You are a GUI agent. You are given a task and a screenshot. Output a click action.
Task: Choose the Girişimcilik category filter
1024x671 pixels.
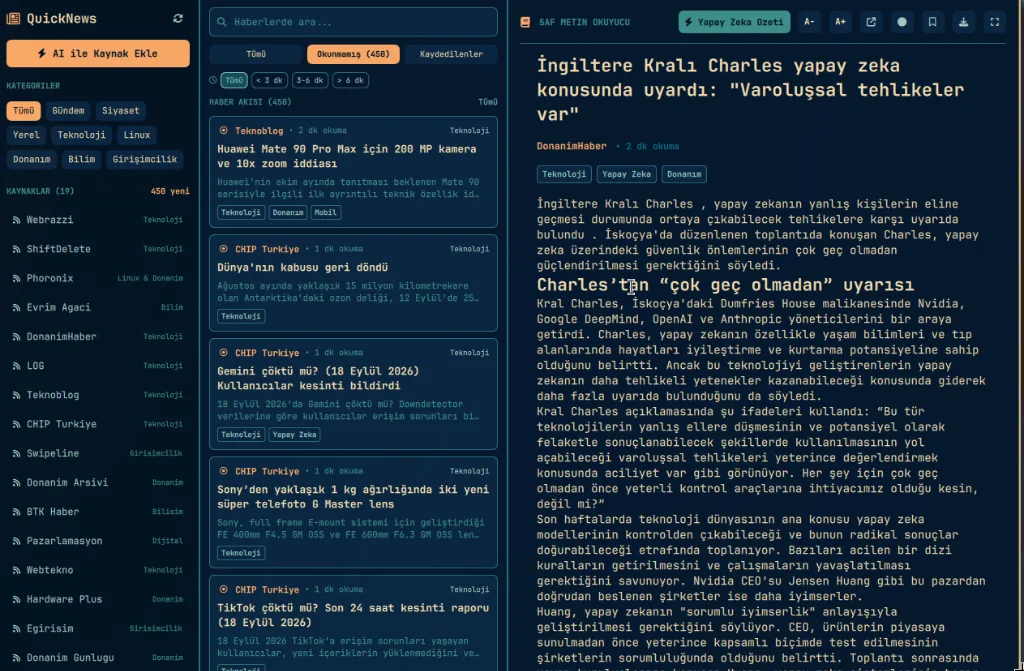[x=144, y=159]
